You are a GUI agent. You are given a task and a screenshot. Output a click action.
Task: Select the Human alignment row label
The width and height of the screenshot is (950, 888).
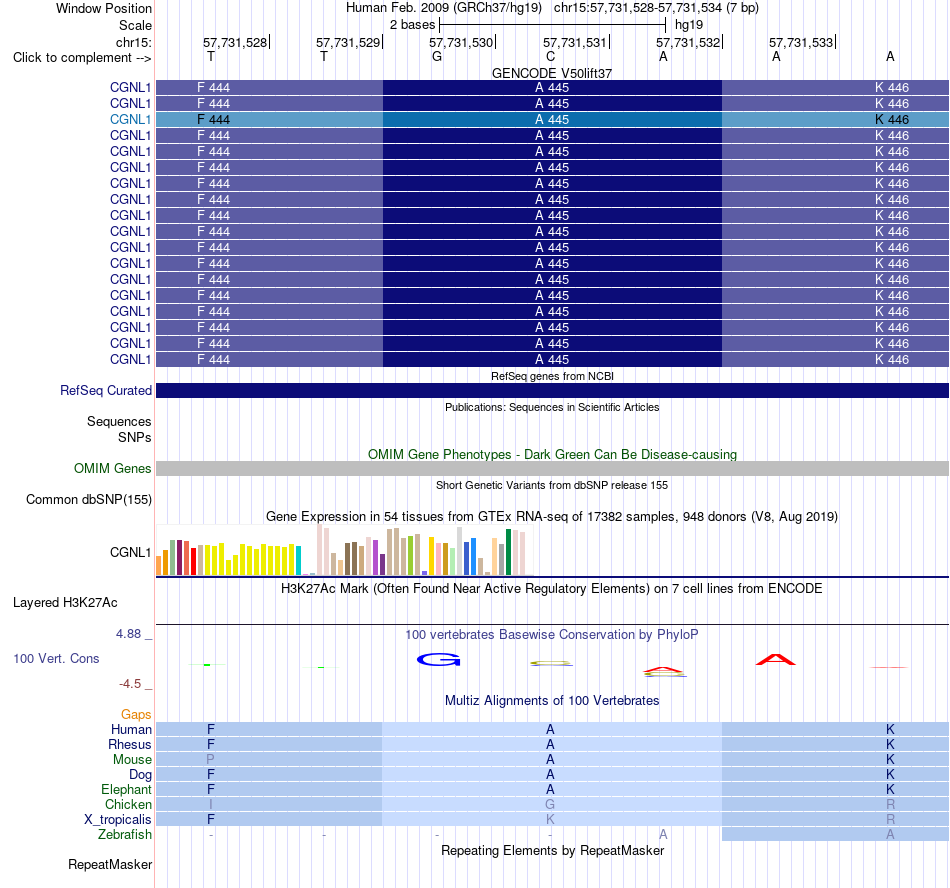[x=131, y=729]
